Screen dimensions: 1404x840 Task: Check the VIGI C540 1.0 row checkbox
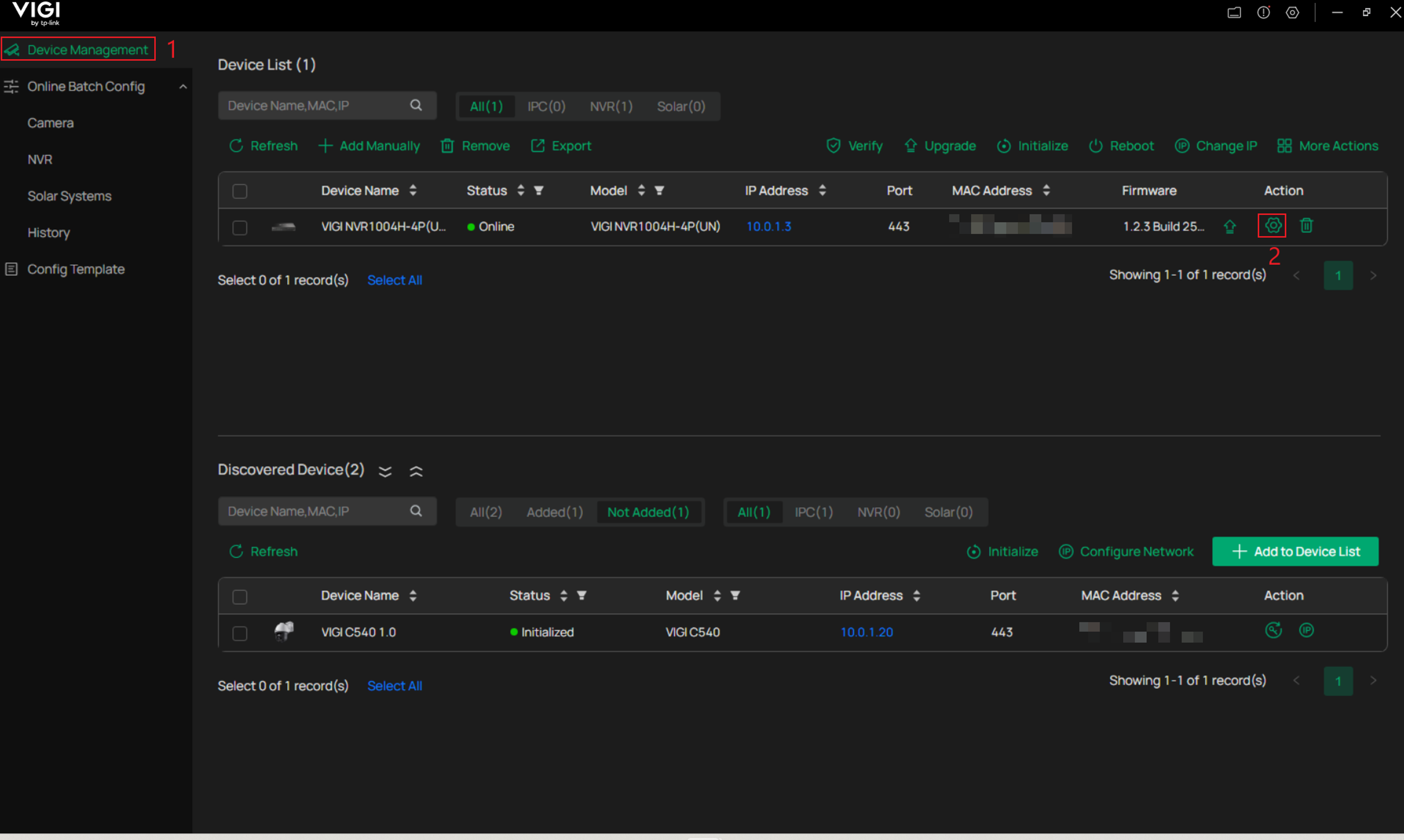(x=240, y=633)
